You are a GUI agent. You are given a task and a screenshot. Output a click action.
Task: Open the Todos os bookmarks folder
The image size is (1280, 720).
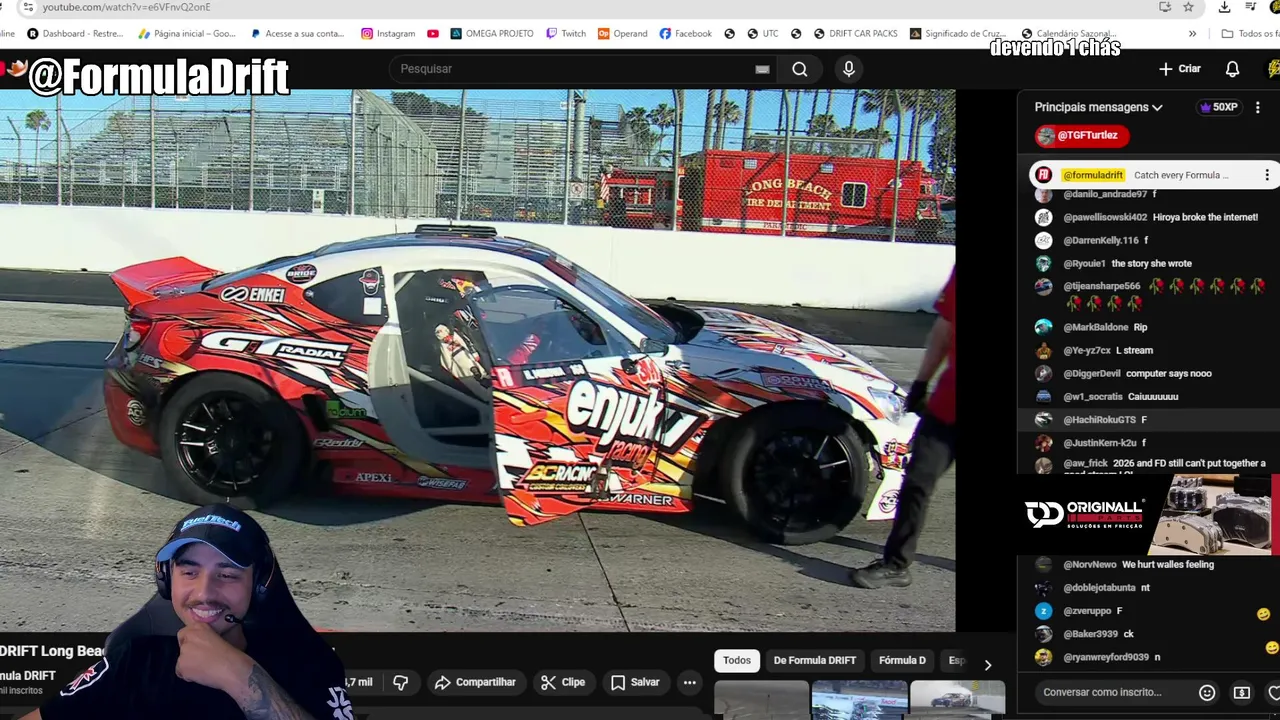tap(1250, 33)
